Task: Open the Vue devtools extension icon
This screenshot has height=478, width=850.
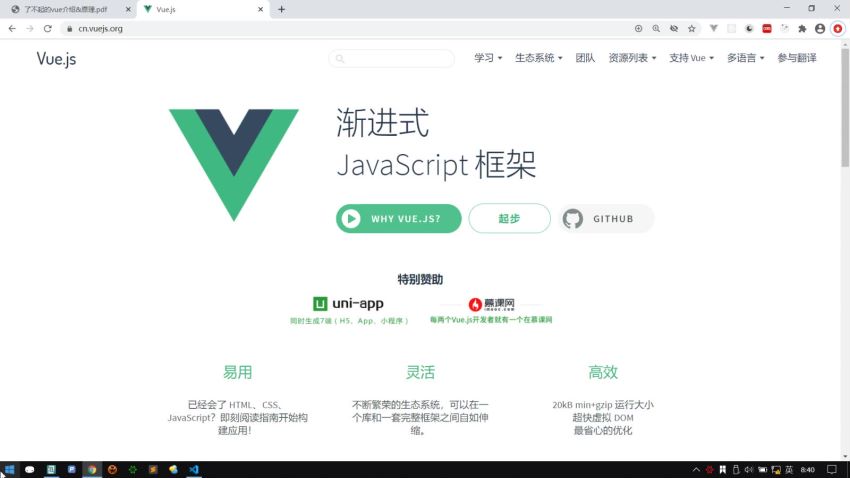Action: coord(713,29)
